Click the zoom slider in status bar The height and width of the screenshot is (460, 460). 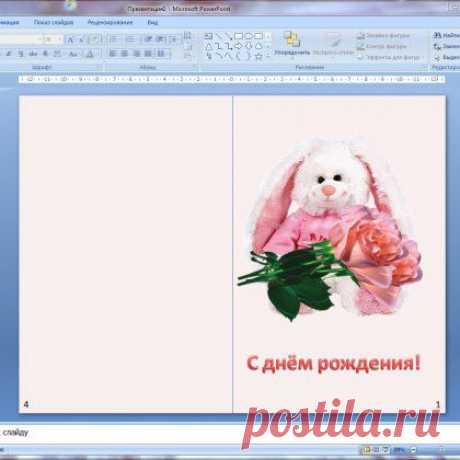430,450
